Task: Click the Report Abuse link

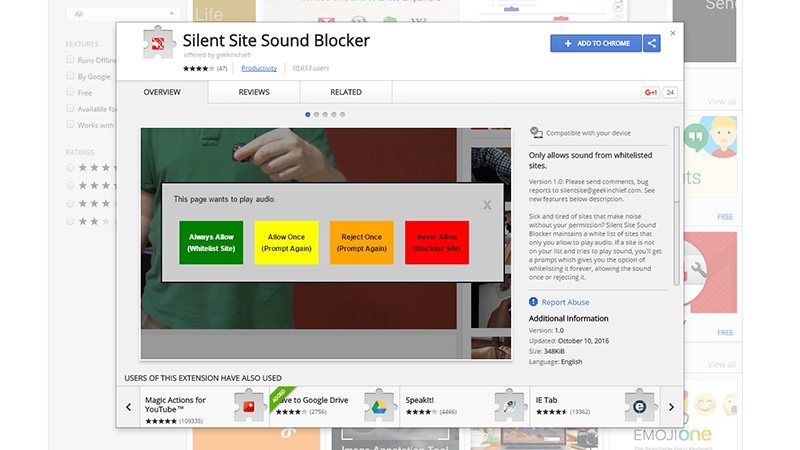Action: [565, 302]
